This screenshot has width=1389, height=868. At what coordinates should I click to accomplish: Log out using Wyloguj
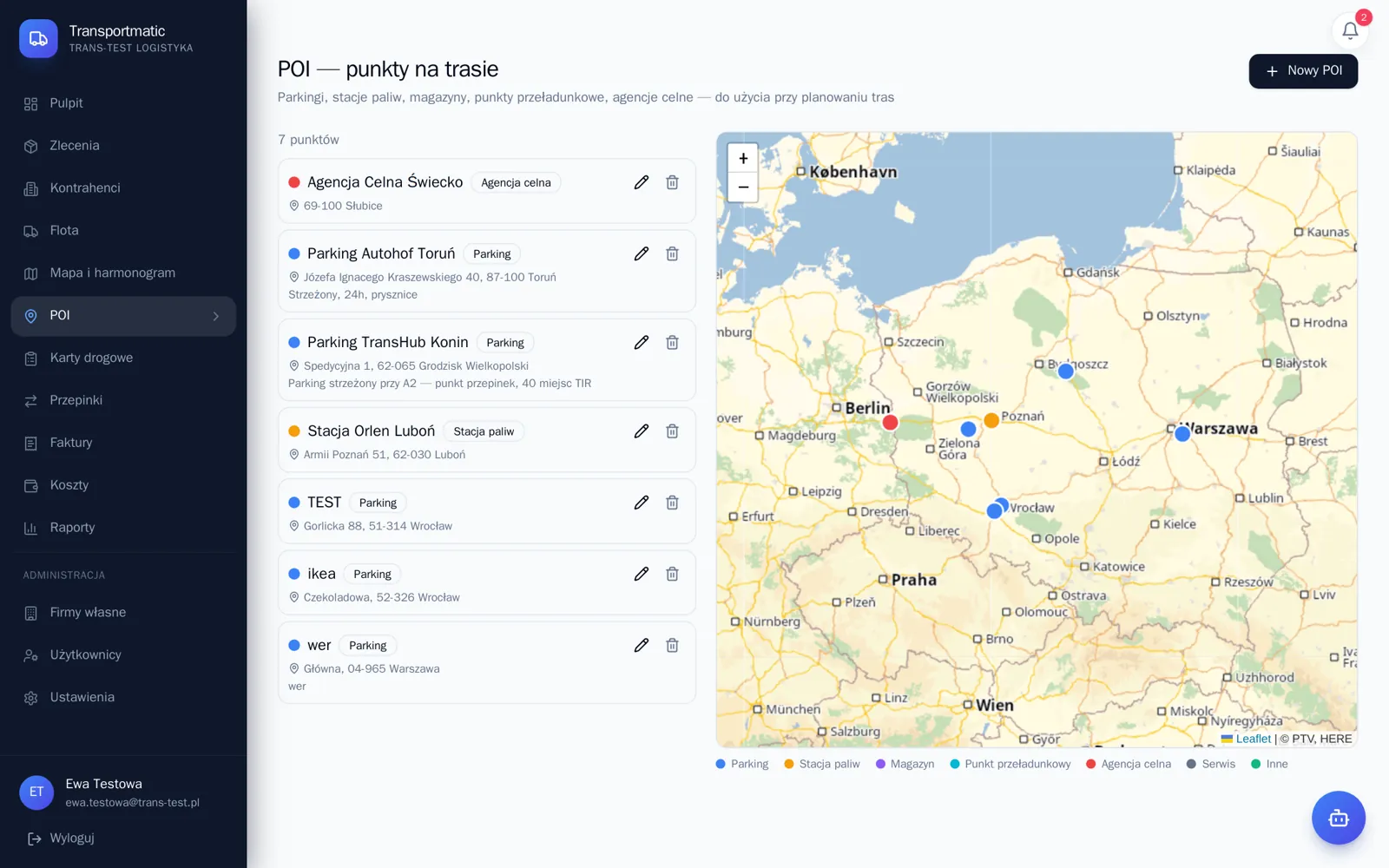click(x=61, y=838)
